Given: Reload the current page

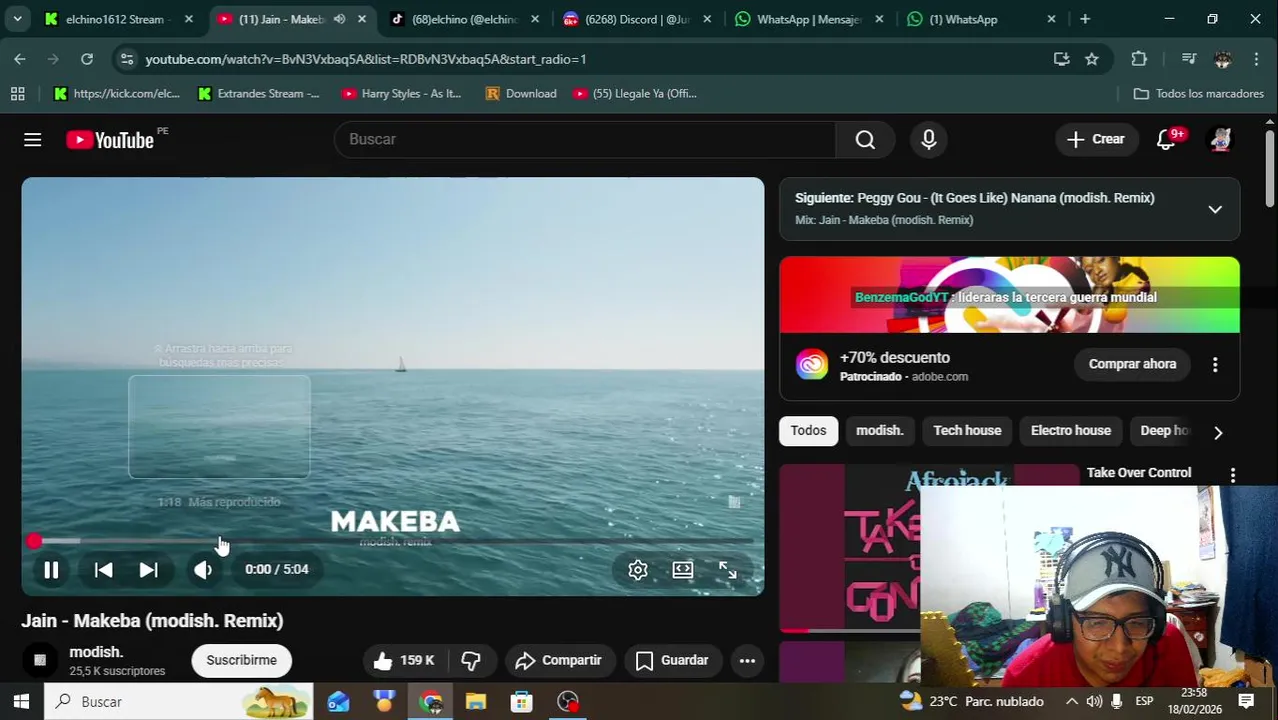Looking at the screenshot, I should pos(87,59).
